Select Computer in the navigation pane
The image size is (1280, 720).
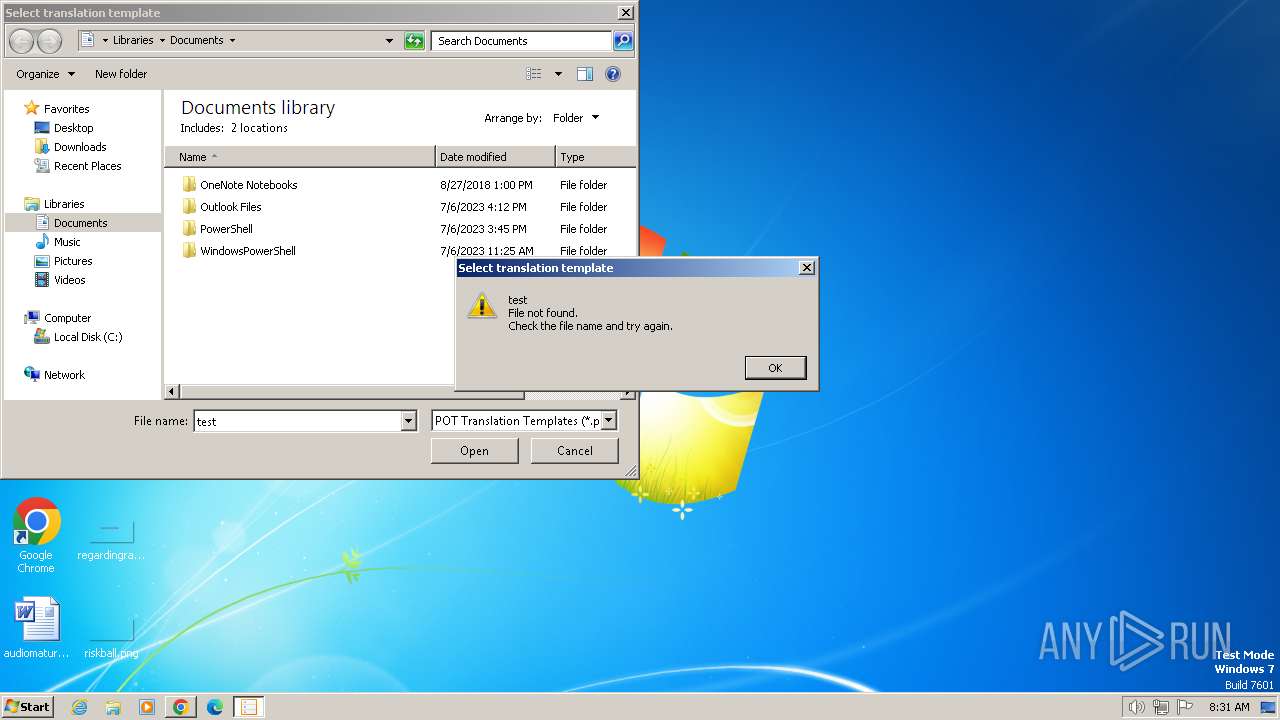pos(67,318)
